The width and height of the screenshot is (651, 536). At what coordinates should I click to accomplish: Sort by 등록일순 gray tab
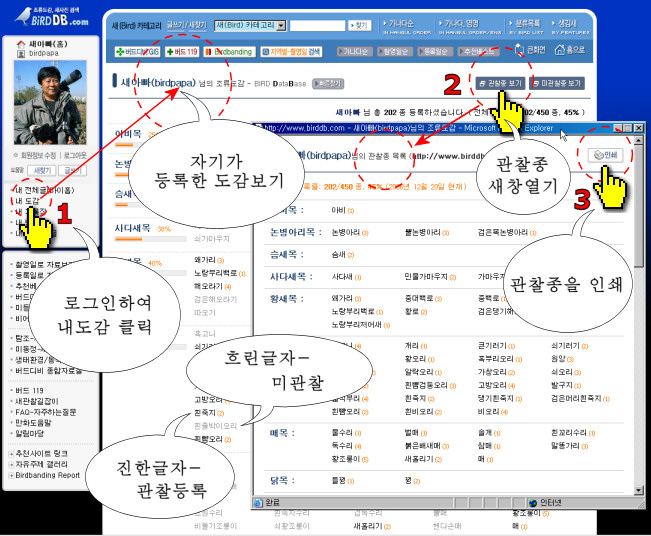click(x=433, y=51)
